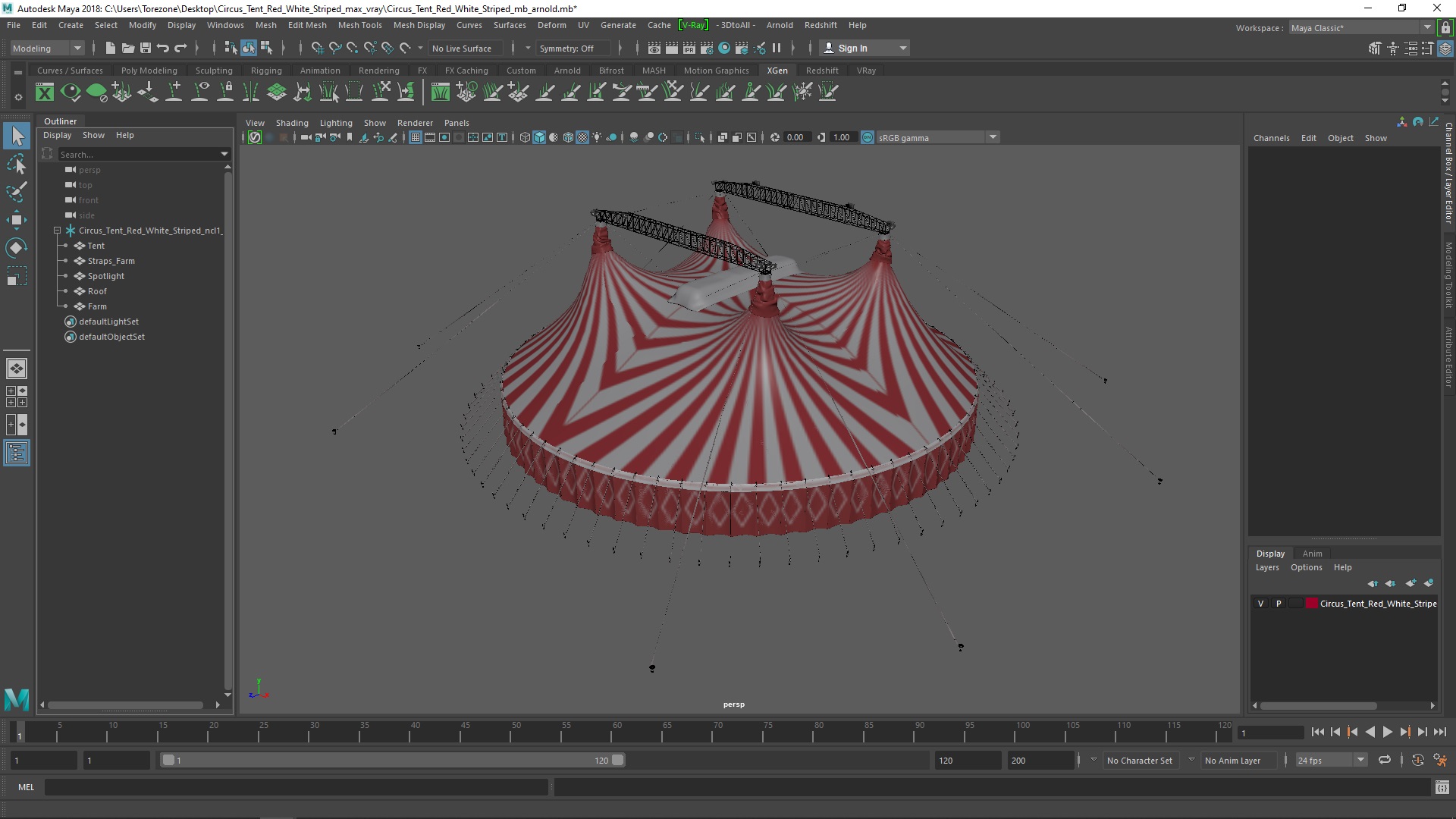Viewport: 1456px width, 819px height.
Task: Toggle wireframe on shaded viewport icon
Action: click(568, 137)
